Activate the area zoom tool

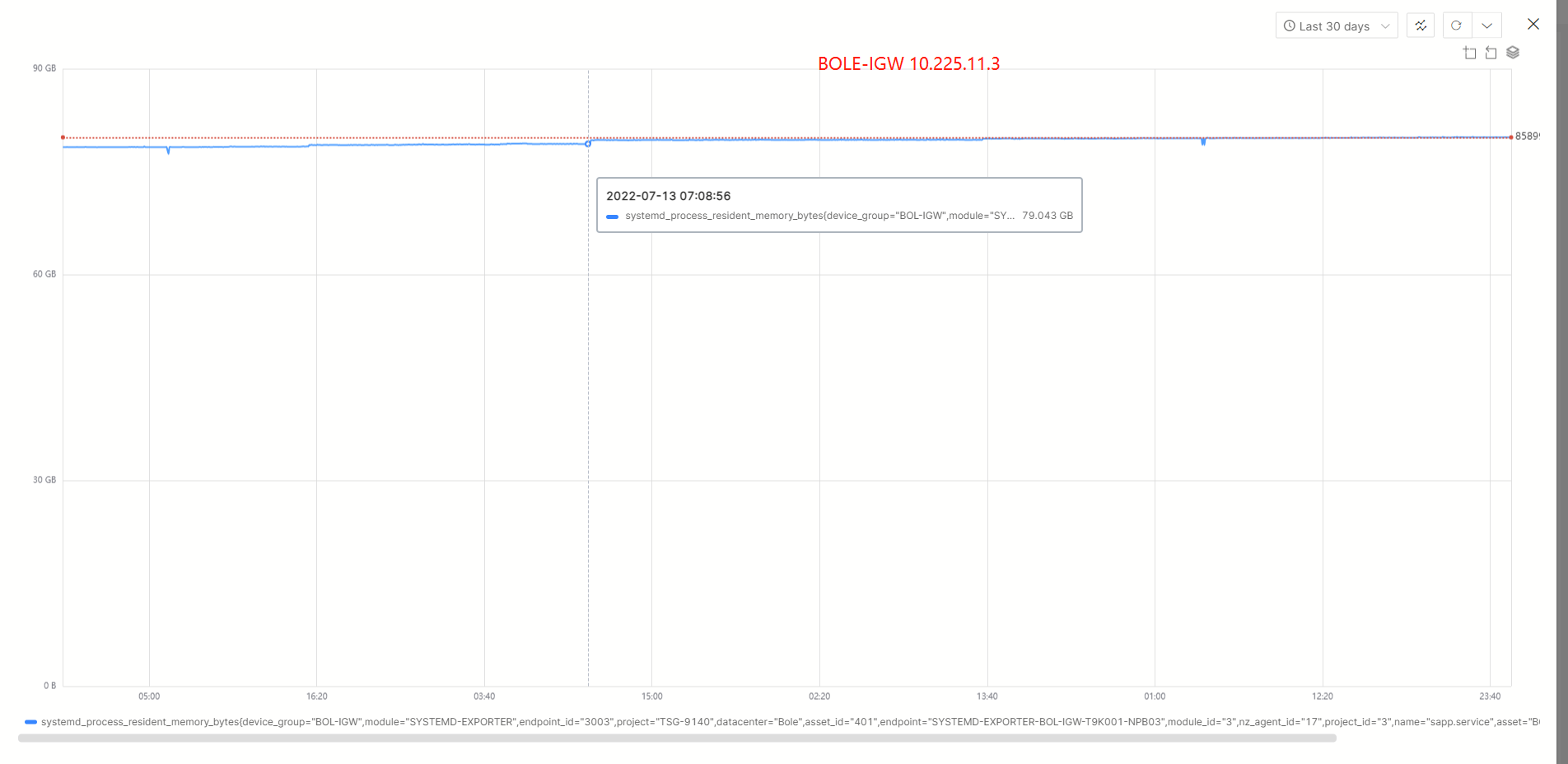(1469, 53)
